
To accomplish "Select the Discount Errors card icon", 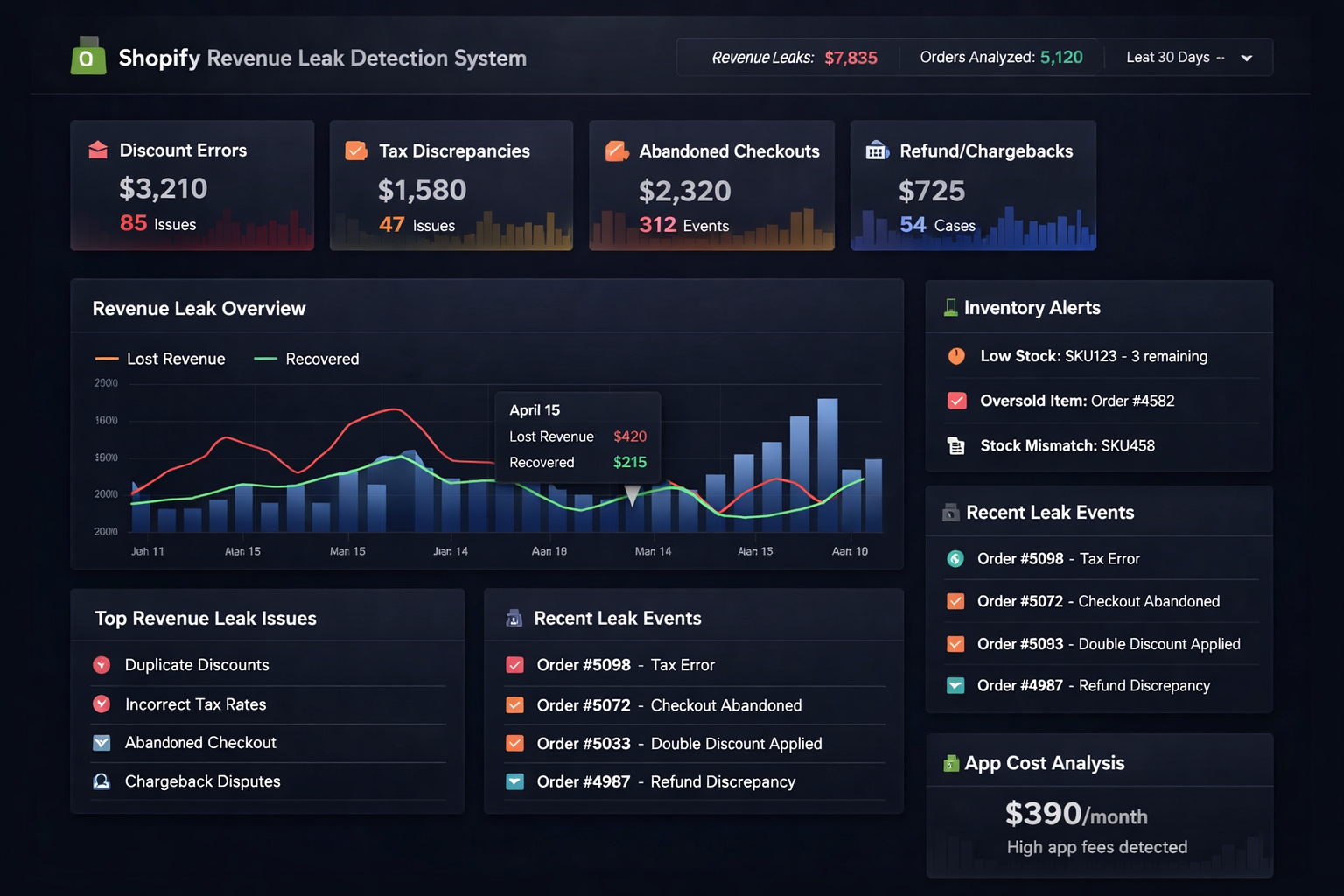I will click(x=98, y=150).
